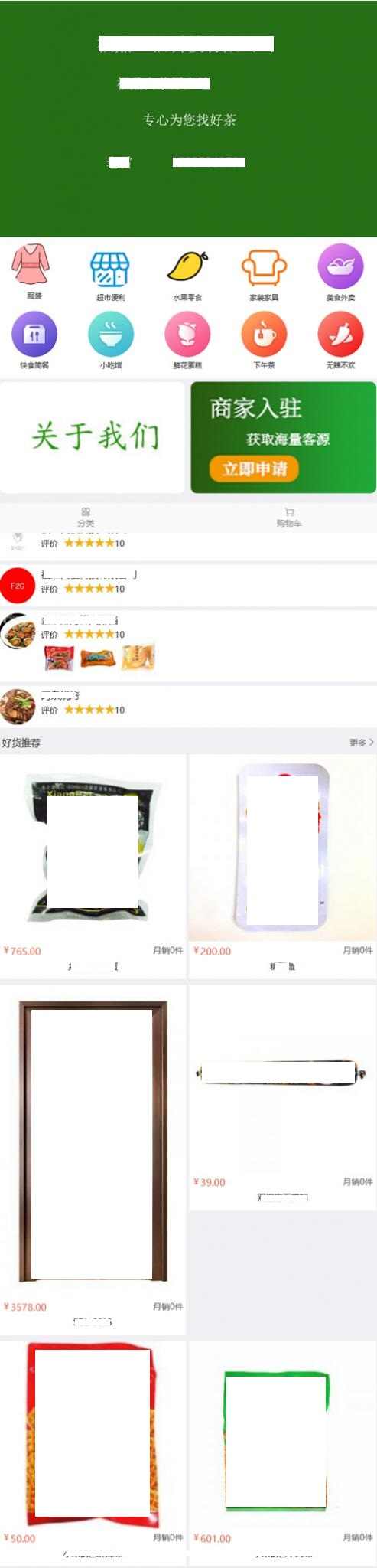Image resolution: width=377 pixels, height=1568 pixels.
Task: Select the sausage product priced ¥39.00
Action: click(282, 1097)
